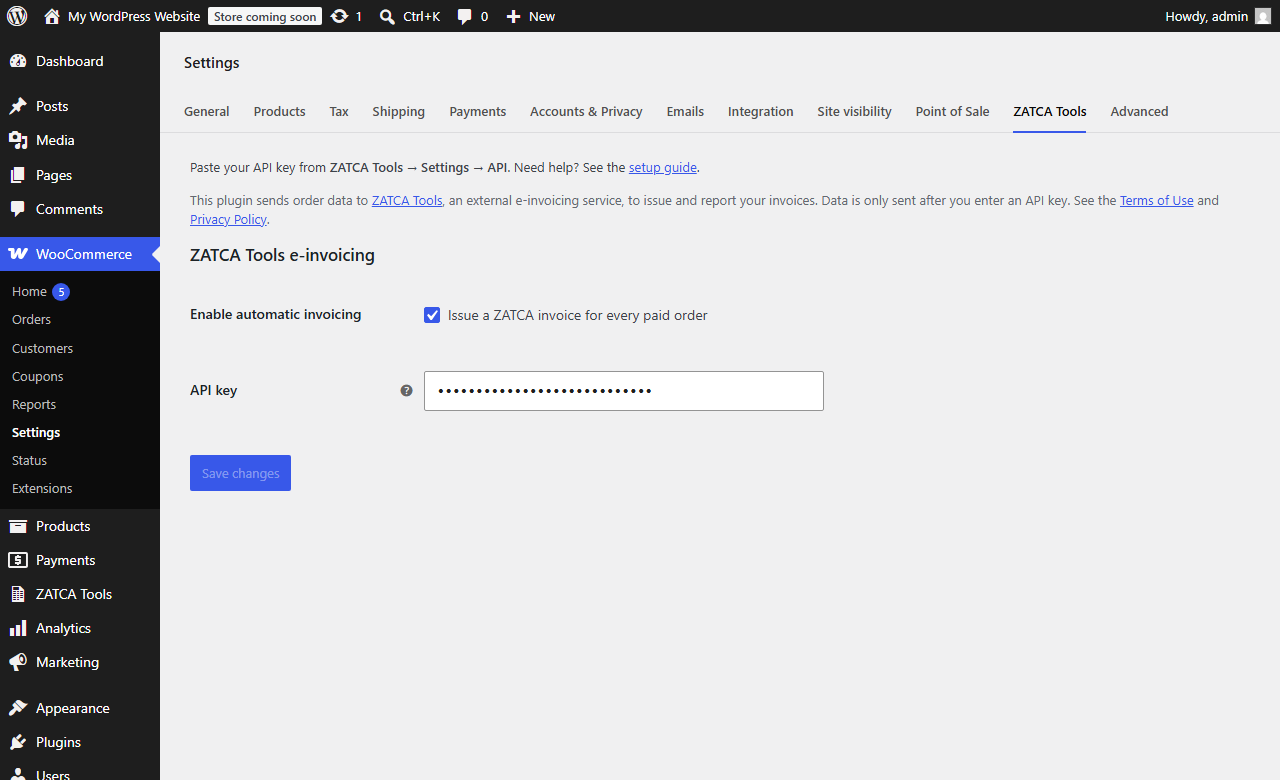Open the Customers submenu item

tap(42, 348)
